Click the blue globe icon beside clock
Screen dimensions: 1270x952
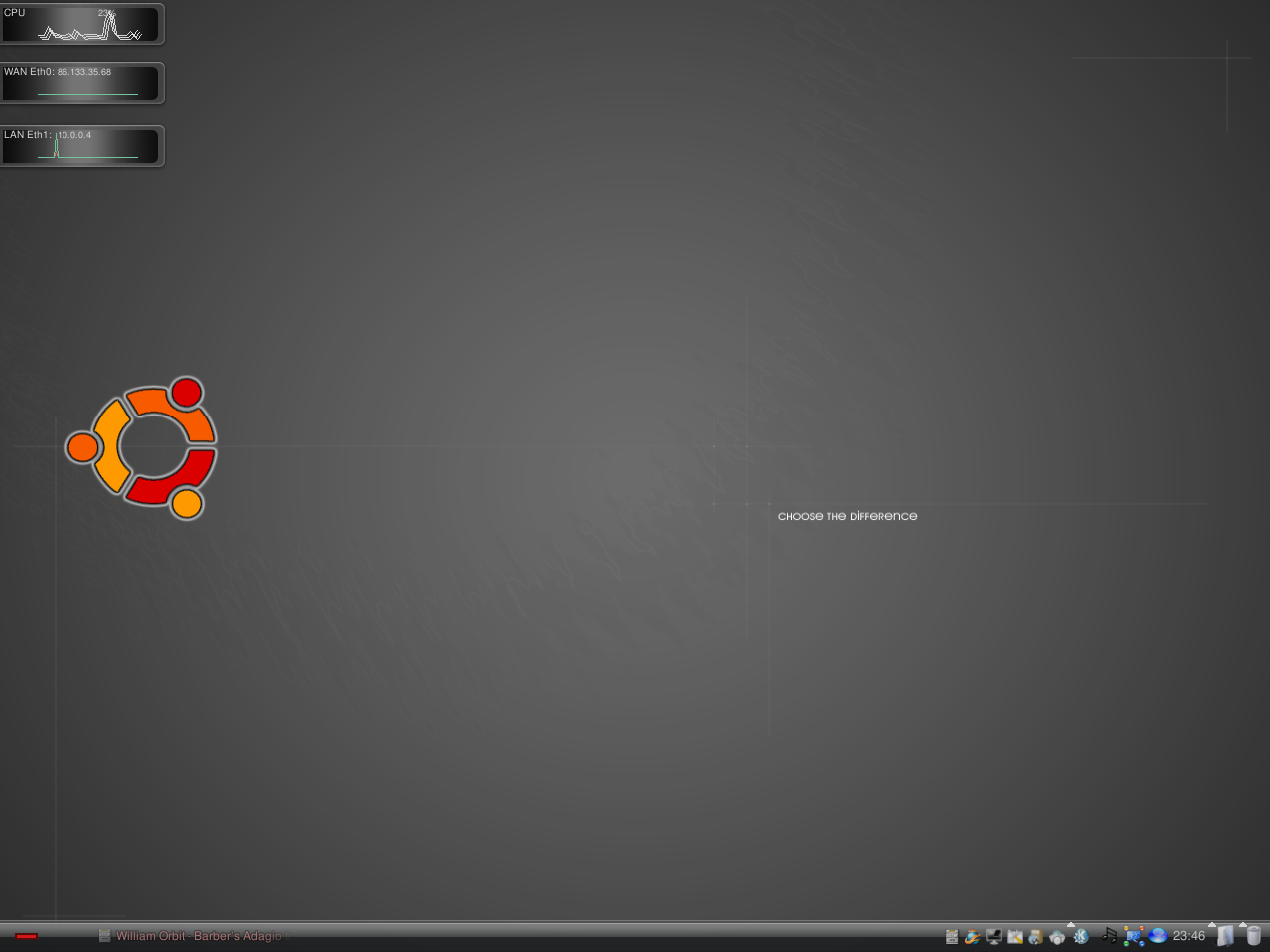point(1158,935)
